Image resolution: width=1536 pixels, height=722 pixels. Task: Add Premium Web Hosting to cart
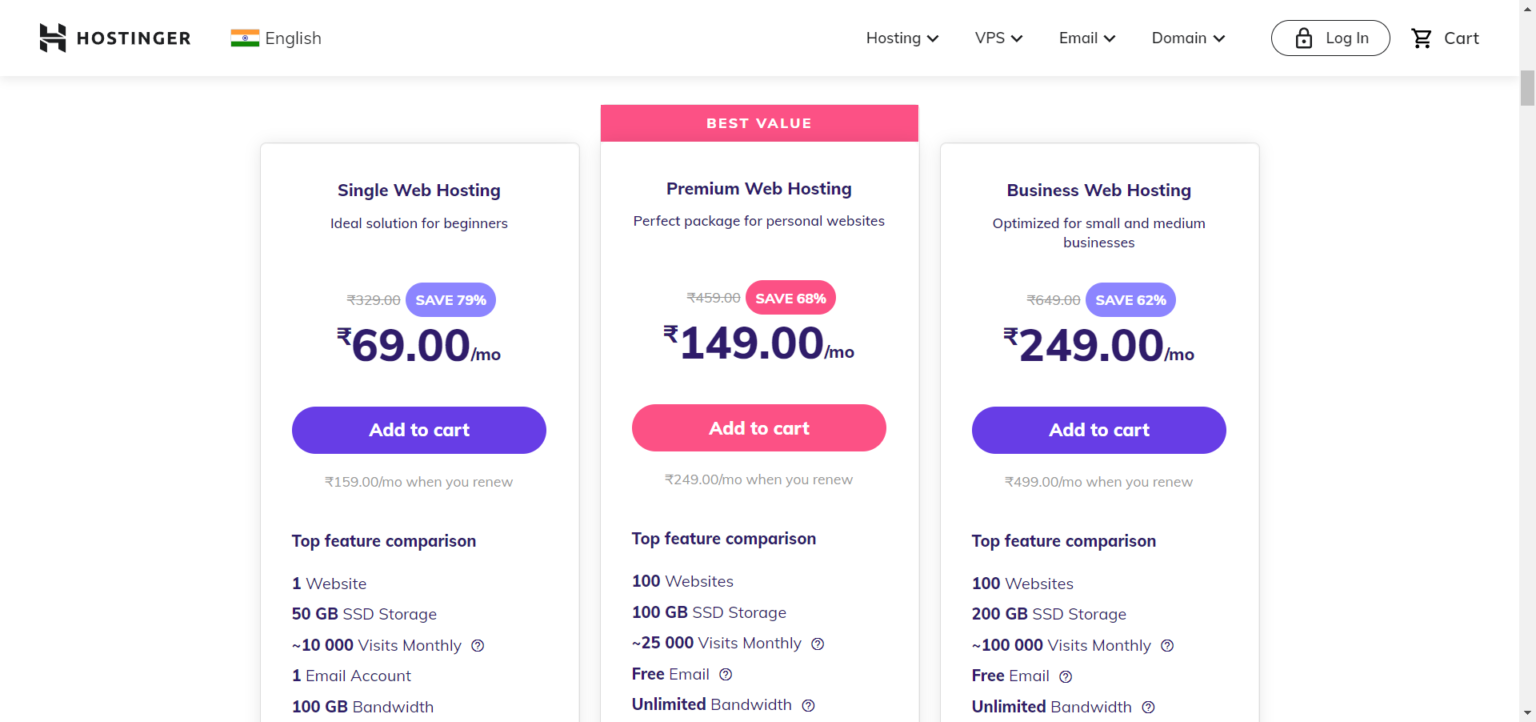759,428
